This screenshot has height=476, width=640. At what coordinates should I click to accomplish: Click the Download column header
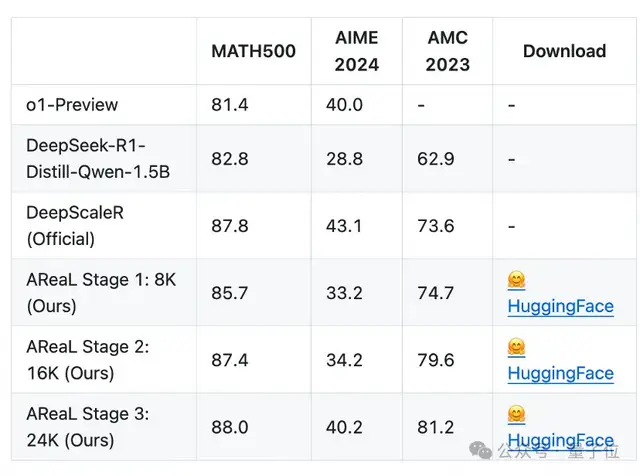564,51
